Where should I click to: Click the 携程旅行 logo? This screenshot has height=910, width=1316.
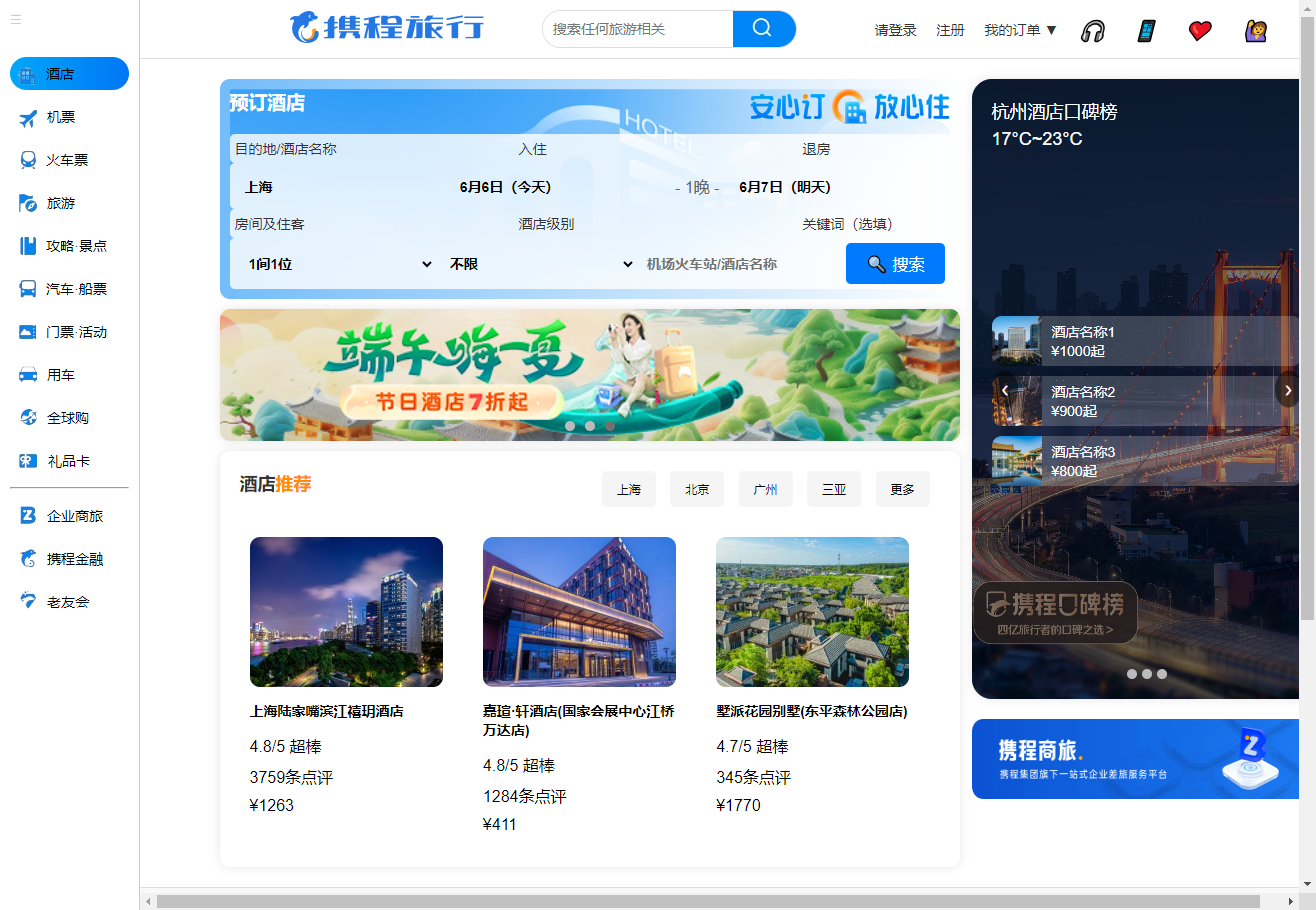pyautogui.click(x=387, y=27)
